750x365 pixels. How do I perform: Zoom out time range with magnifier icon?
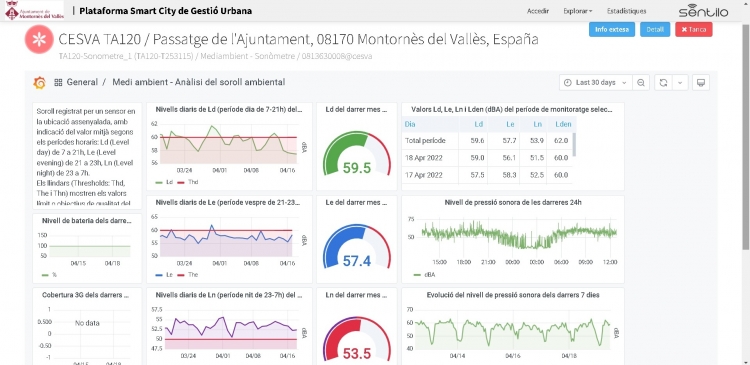tap(641, 83)
